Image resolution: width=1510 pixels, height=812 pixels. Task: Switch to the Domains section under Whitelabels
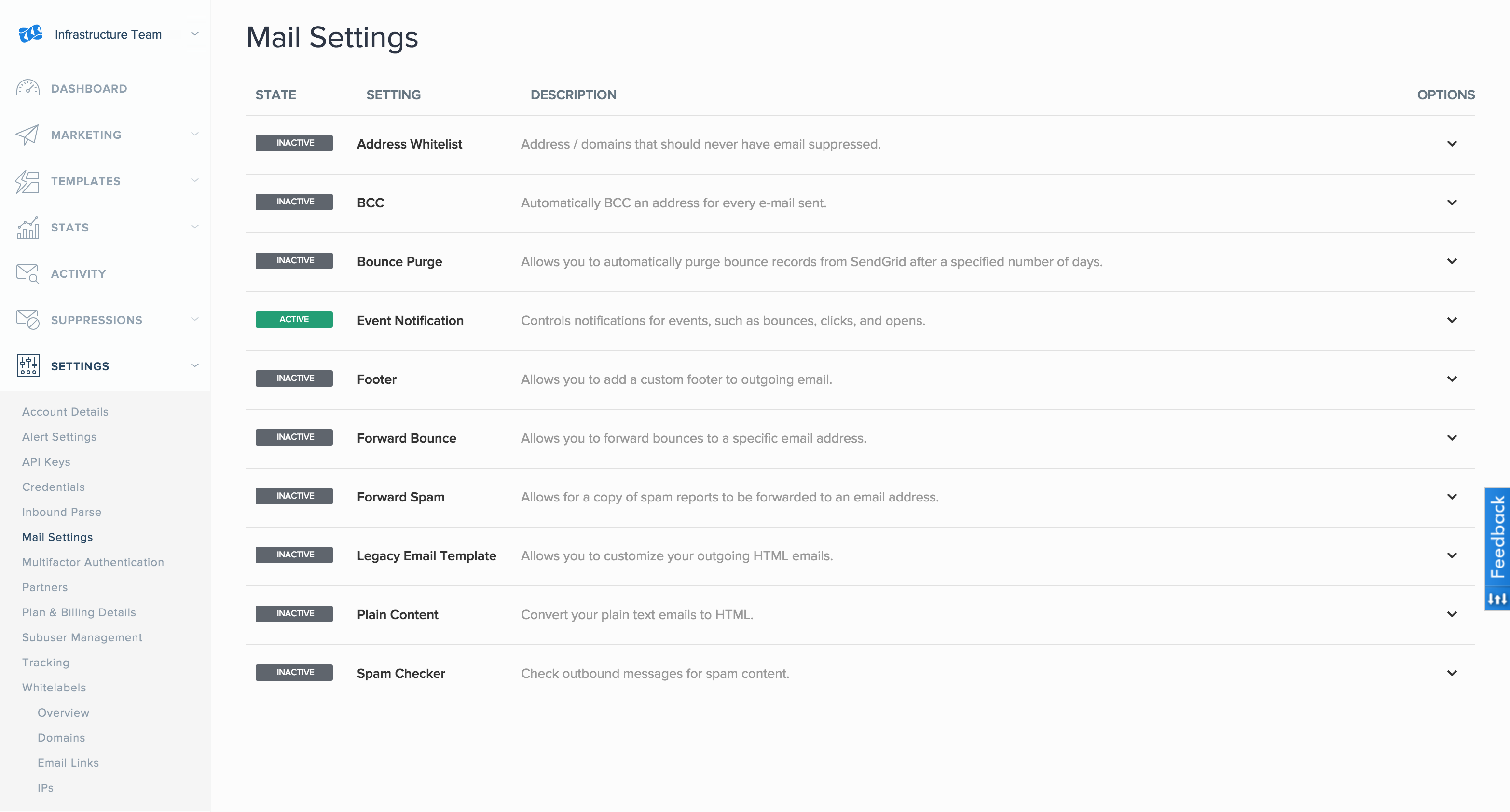pos(61,738)
